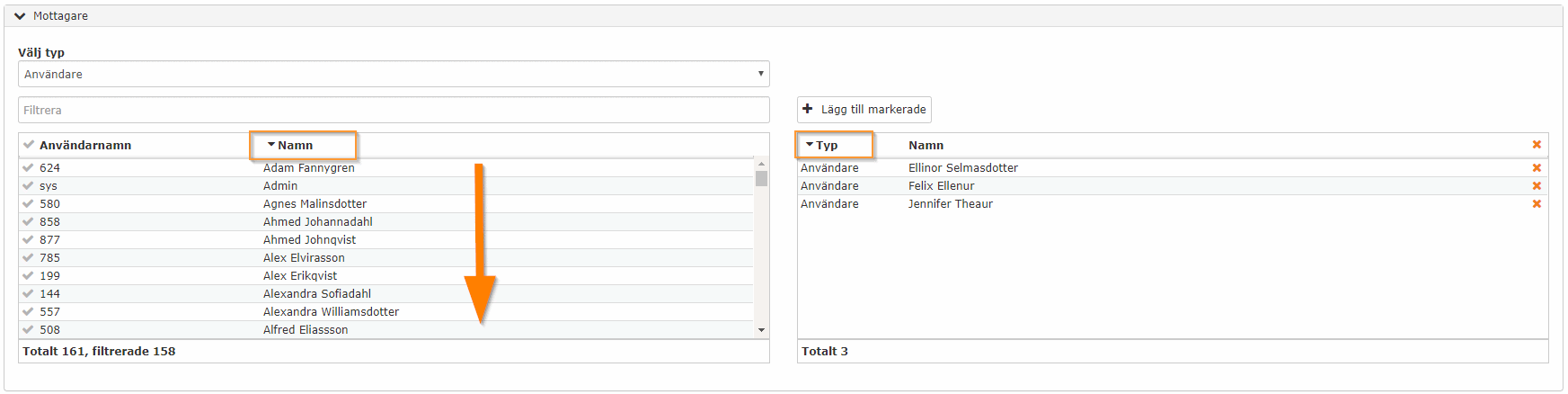Remove Ellinor Selmasdotter with orange X
Image resolution: width=1568 pixels, height=394 pixels.
1537,168
